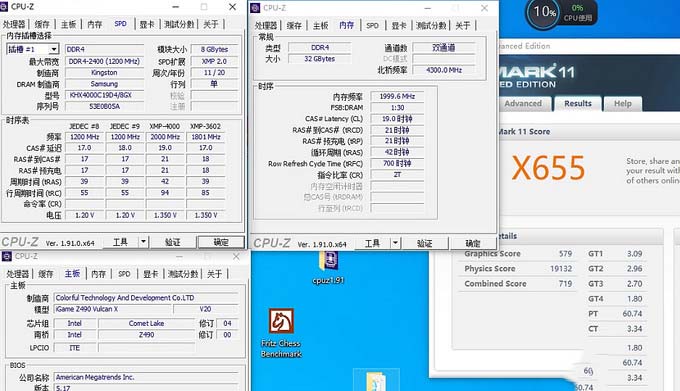This screenshot has height=391, width=680.
Task: Click 工具 button in Memory window
Action: point(373,243)
